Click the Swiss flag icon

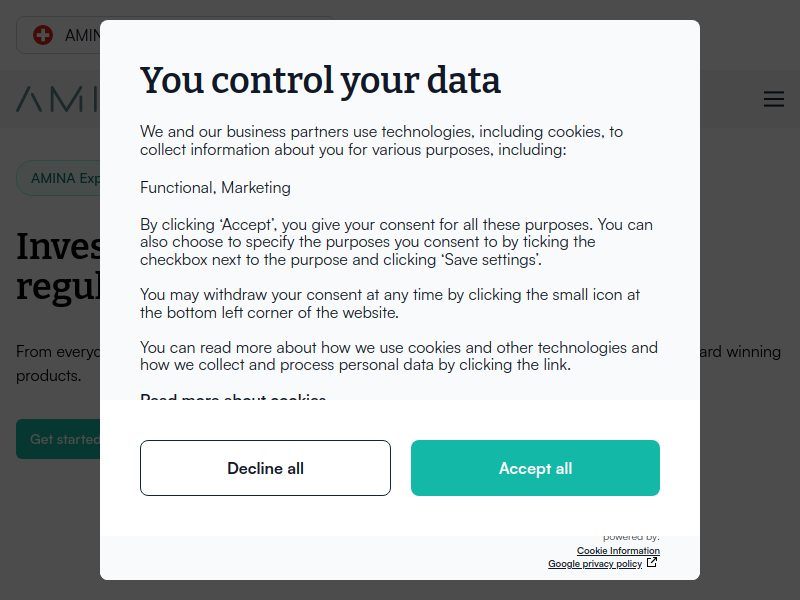pos(43,35)
